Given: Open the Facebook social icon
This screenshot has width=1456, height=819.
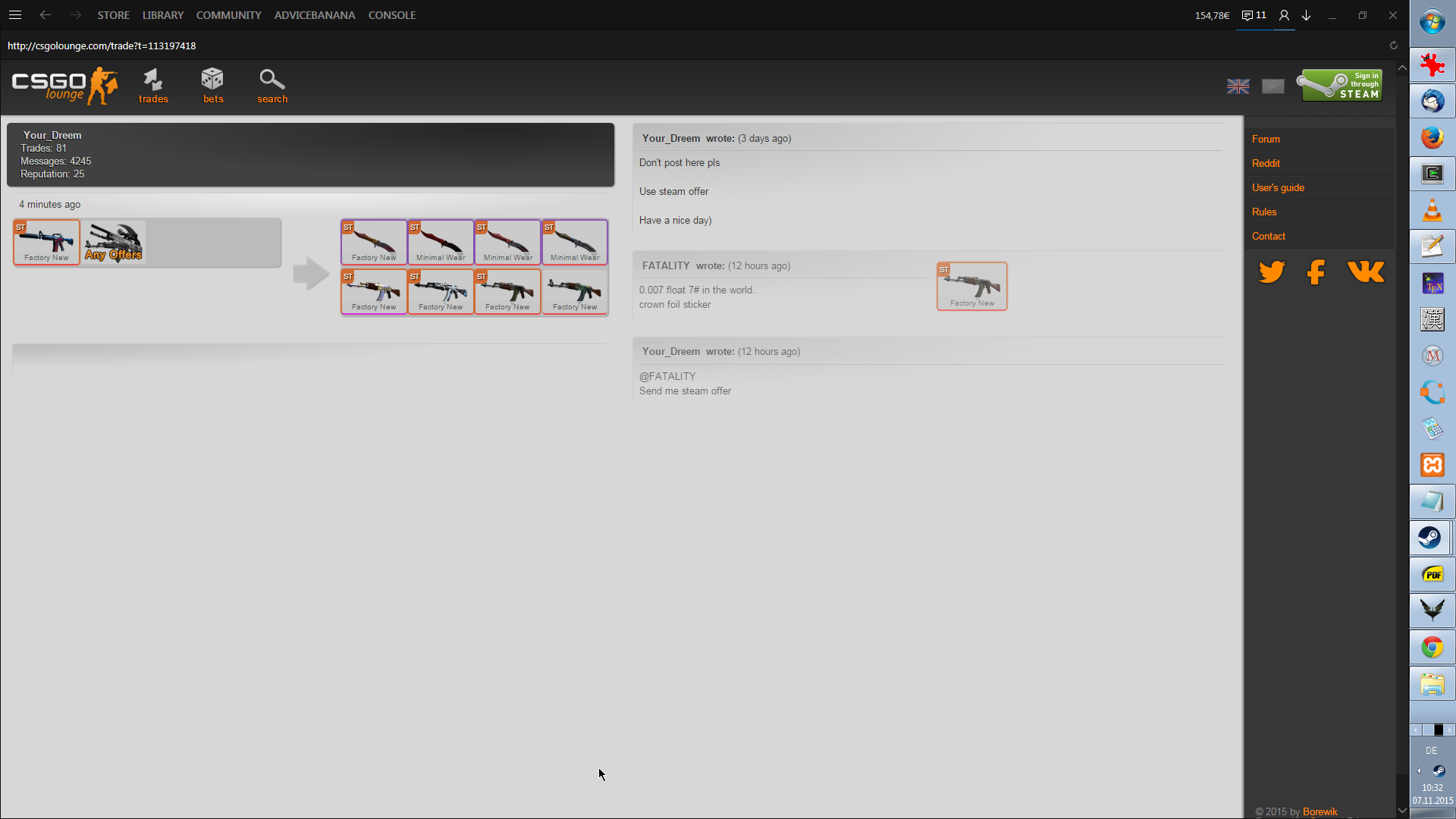Looking at the screenshot, I should tap(1316, 271).
